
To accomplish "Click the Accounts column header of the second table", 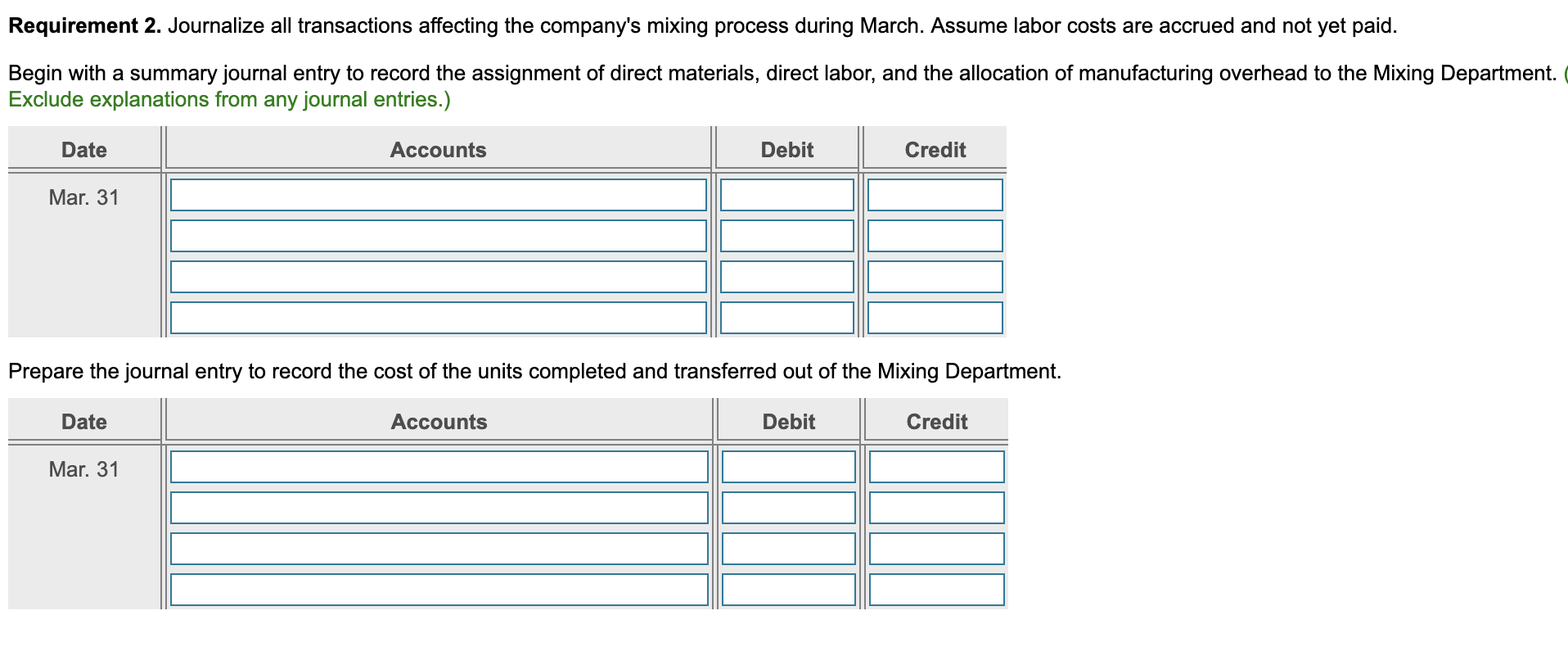I will (438, 422).
